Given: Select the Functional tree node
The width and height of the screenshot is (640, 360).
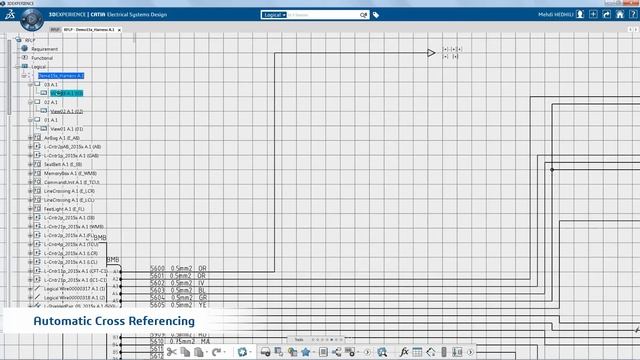Looking at the screenshot, I should pos(42,58).
